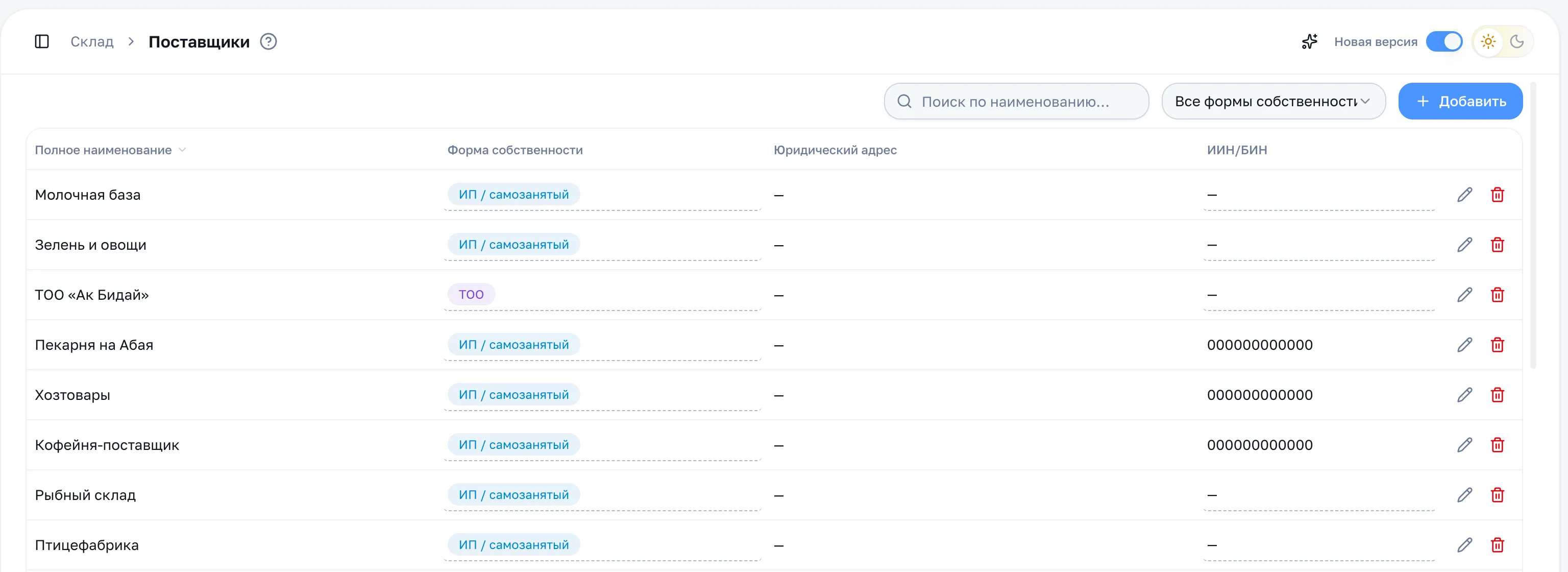Delete supplier Хозтовары
This screenshot has width=1568, height=572.
click(x=1498, y=395)
